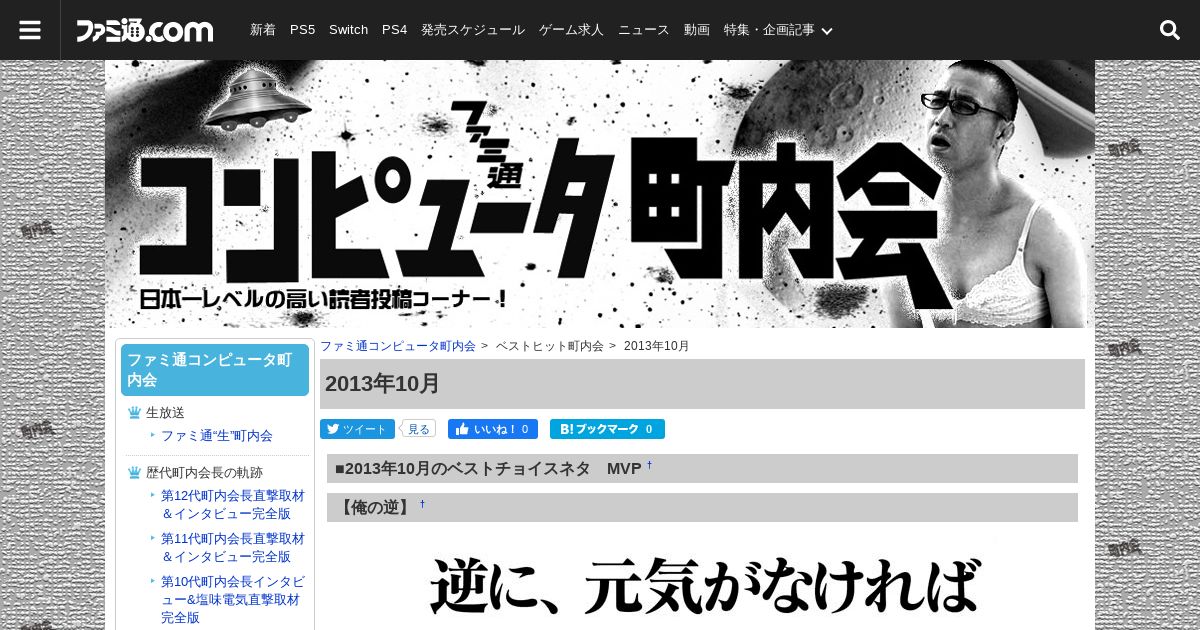
Task: Open the search magnifier icon
Action: [x=1170, y=30]
